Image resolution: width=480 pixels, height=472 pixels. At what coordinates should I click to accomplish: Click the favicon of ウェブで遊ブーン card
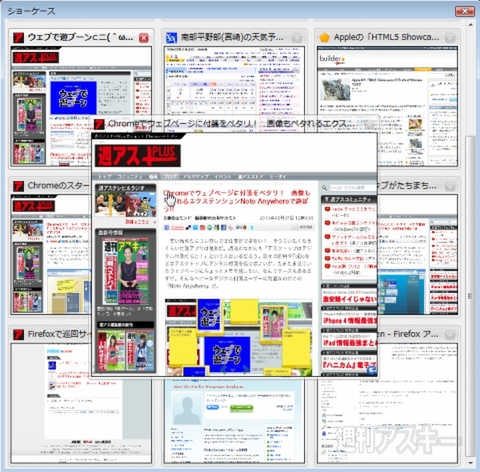point(18,37)
